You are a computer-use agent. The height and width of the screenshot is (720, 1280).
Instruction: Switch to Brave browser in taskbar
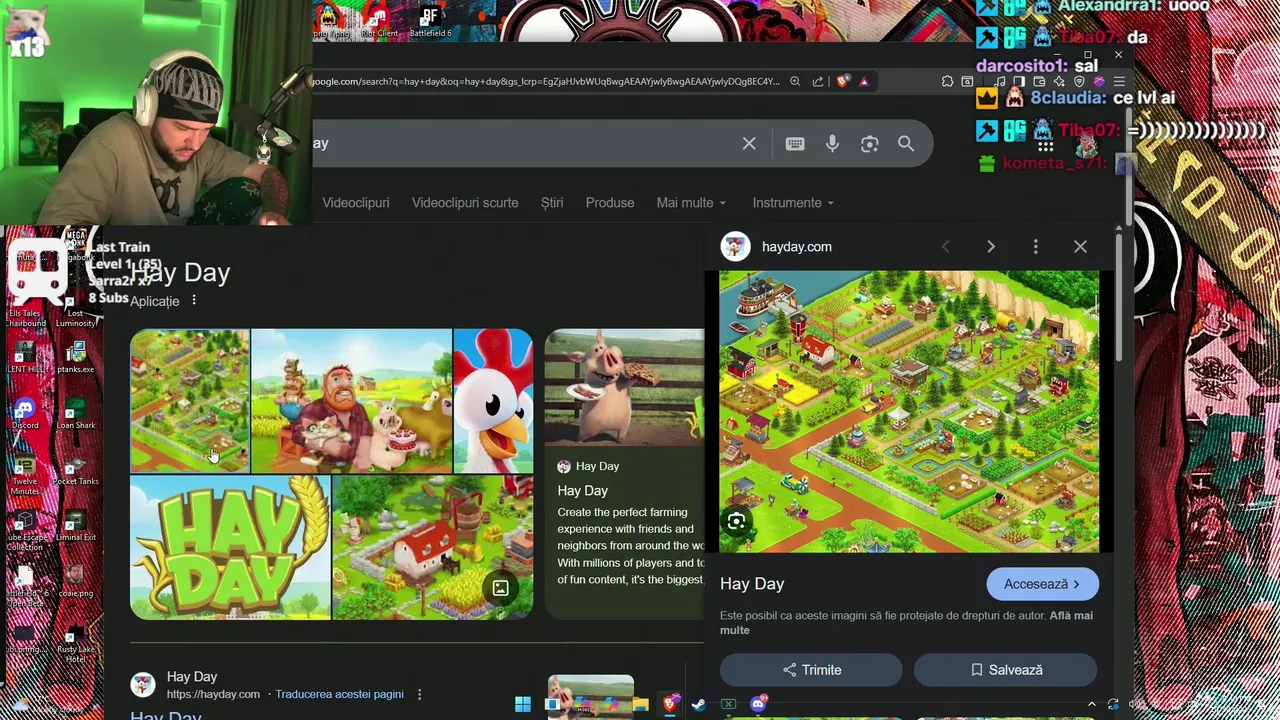pos(670,705)
